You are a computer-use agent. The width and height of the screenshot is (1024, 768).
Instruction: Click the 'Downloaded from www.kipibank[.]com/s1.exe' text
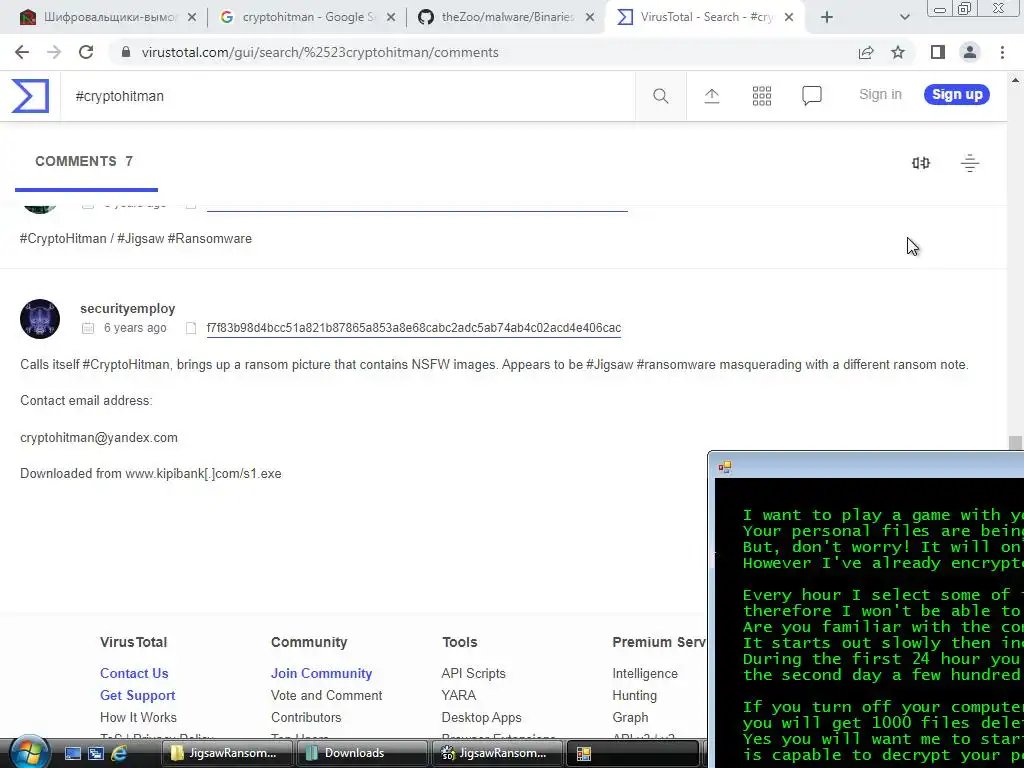pyautogui.click(x=151, y=473)
